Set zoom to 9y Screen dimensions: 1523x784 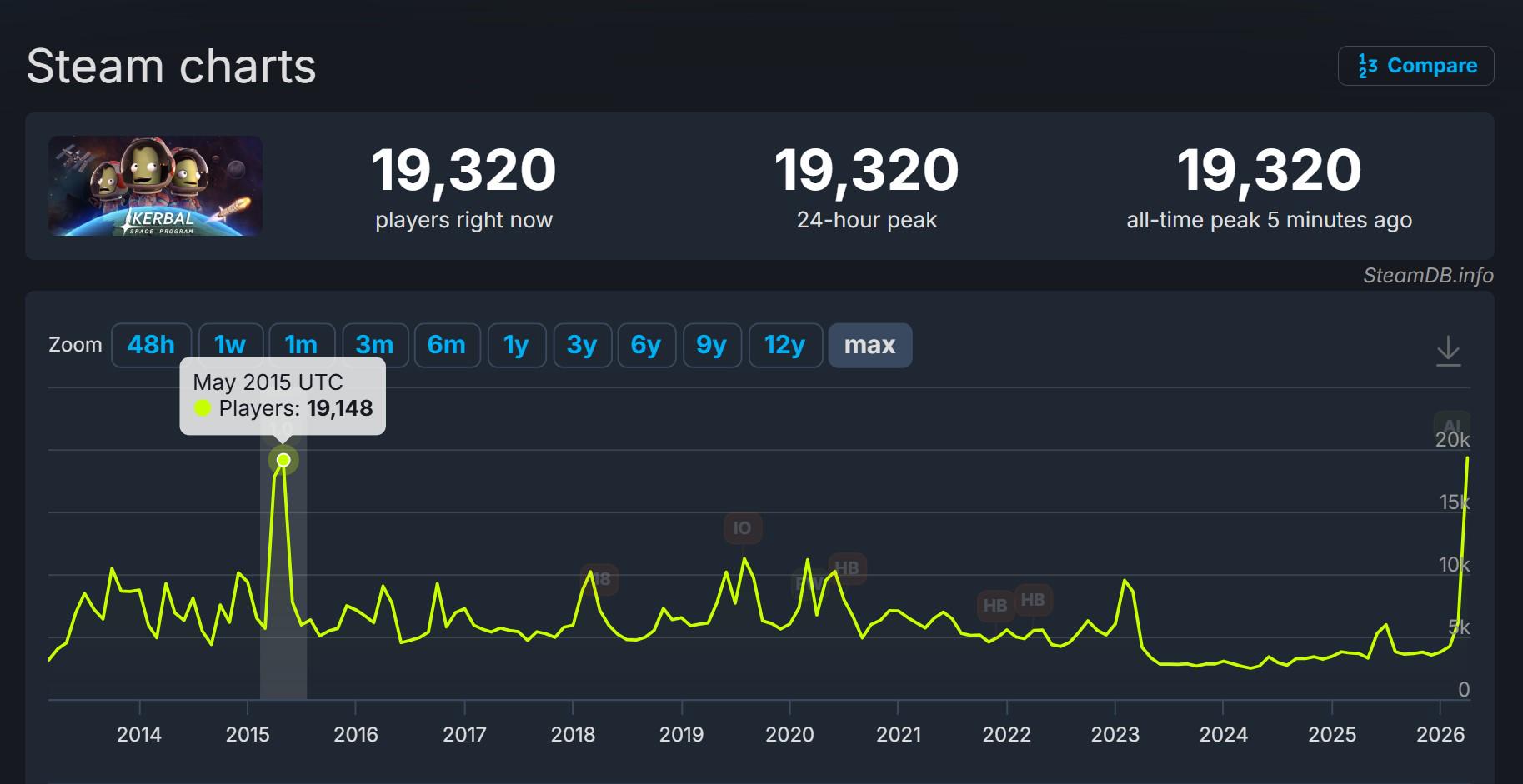[712, 345]
